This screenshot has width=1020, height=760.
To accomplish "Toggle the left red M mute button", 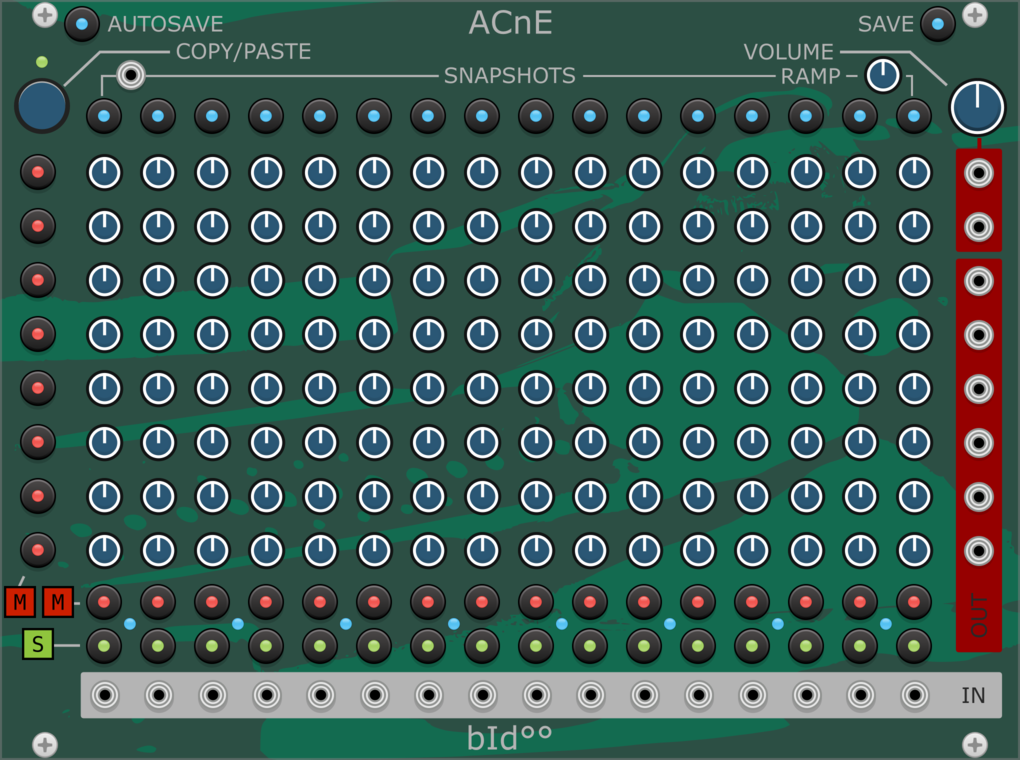I will pyautogui.click(x=20, y=602).
